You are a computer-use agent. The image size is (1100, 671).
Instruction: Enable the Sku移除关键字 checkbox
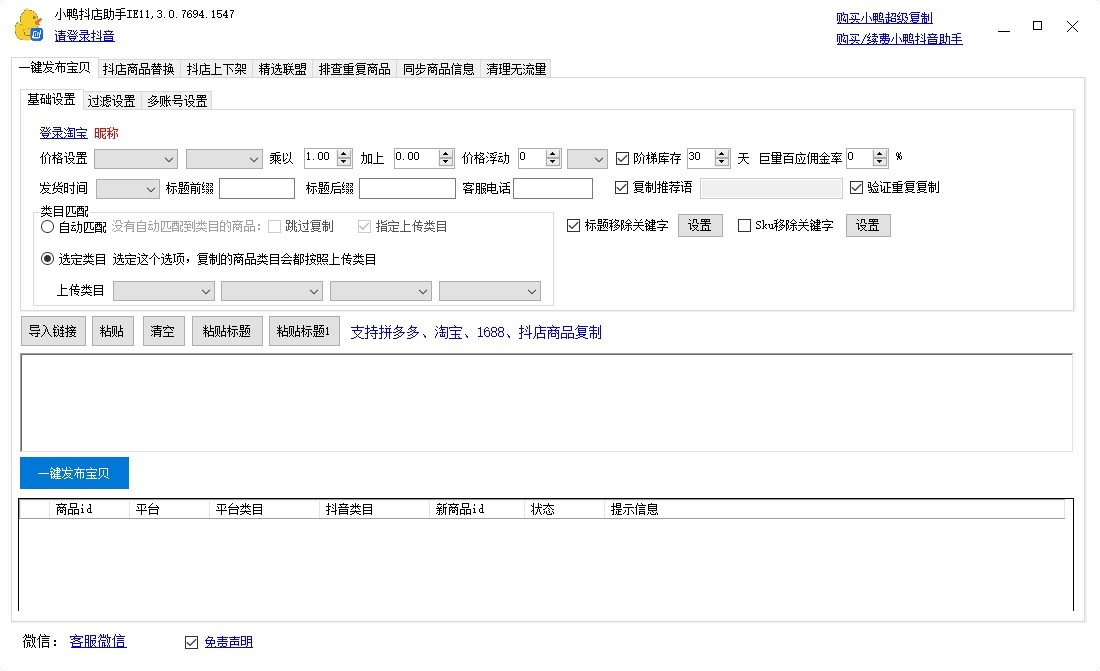pyautogui.click(x=744, y=225)
